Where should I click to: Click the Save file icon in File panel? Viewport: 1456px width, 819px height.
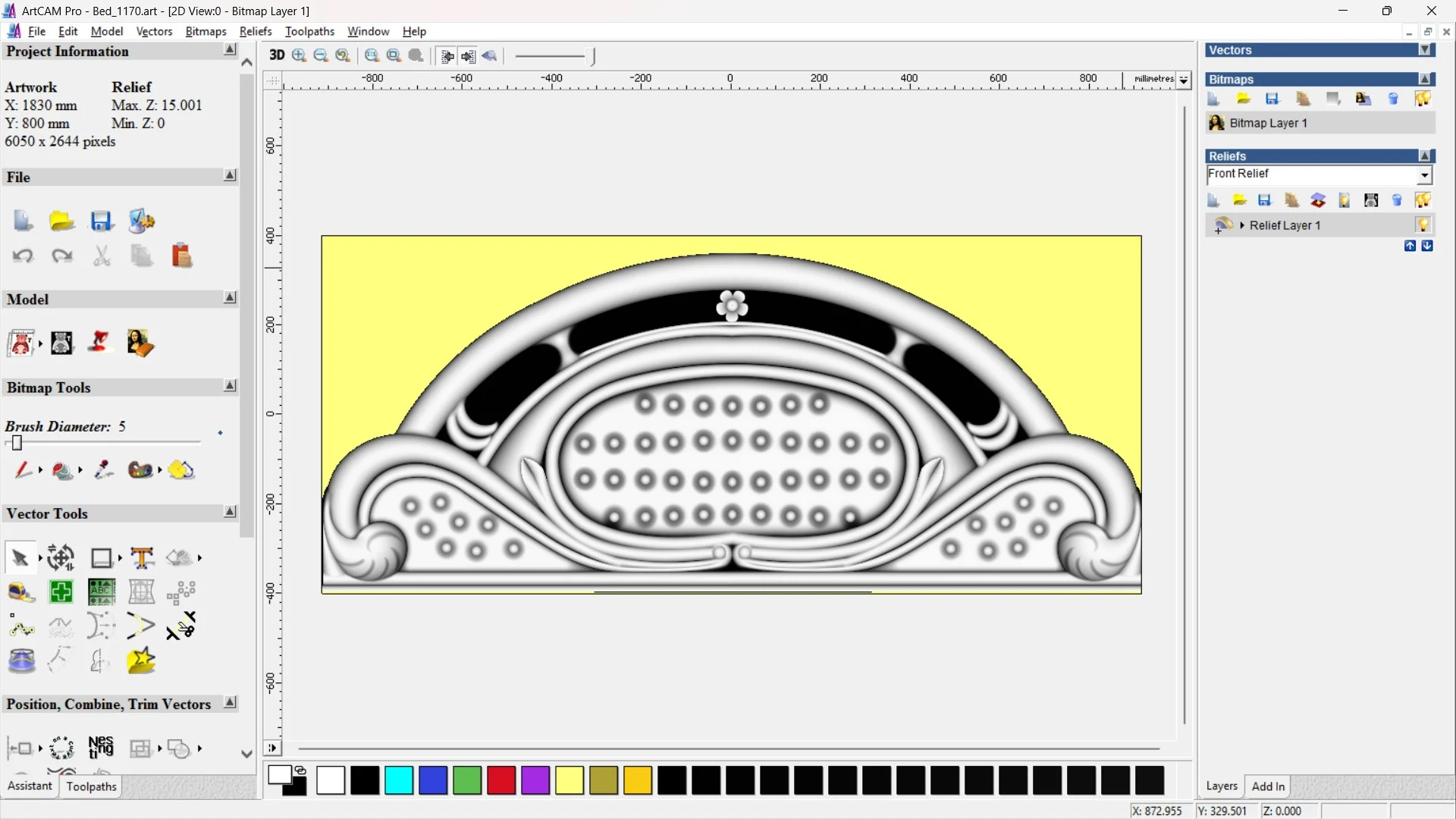(x=102, y=221)
